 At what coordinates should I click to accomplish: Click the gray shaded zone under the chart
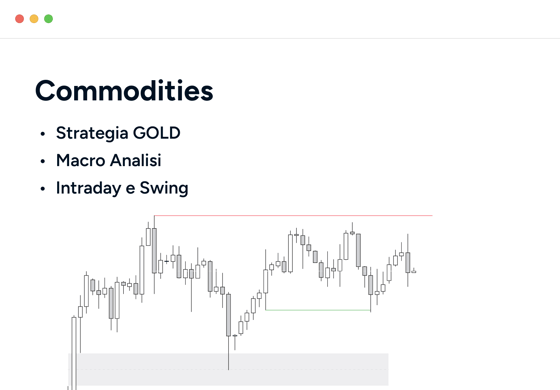229,369
